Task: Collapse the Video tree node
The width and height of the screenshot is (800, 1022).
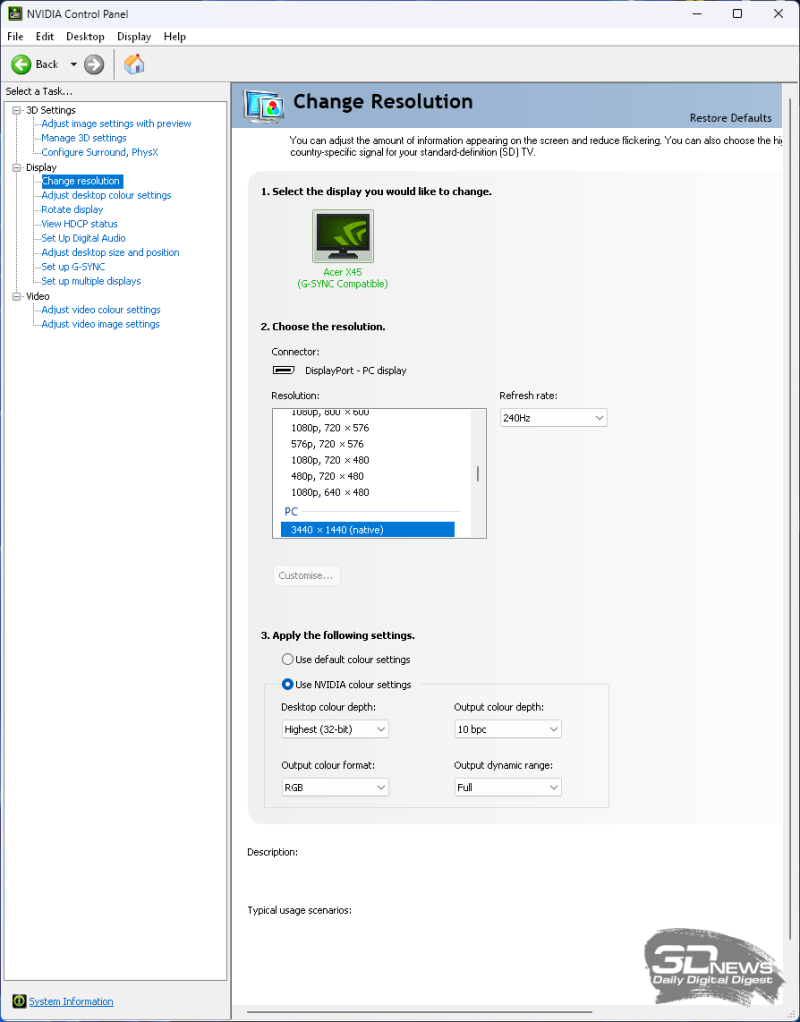Action: (17, 296)
